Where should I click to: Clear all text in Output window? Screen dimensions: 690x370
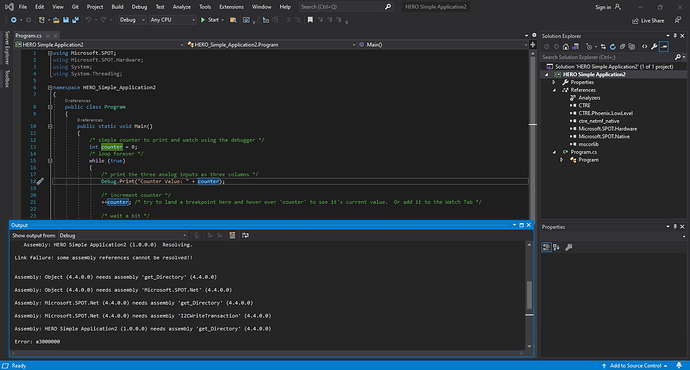[232, 235]
